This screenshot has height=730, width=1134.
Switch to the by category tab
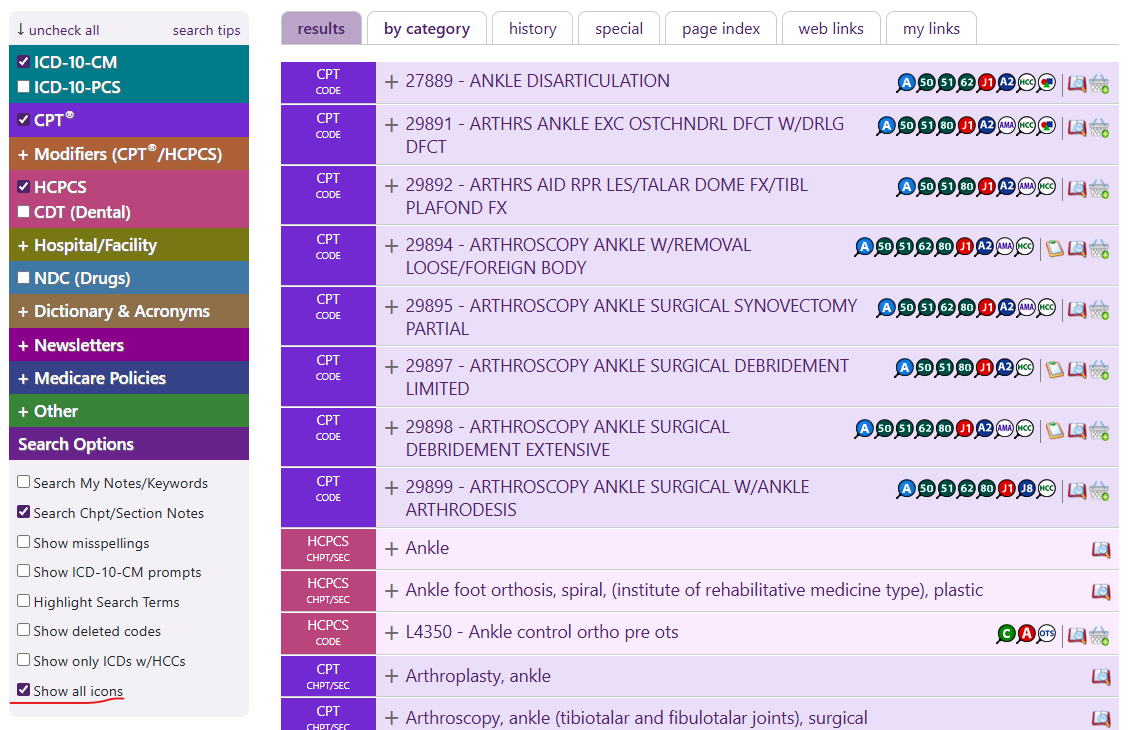click(x=427, y=29)
